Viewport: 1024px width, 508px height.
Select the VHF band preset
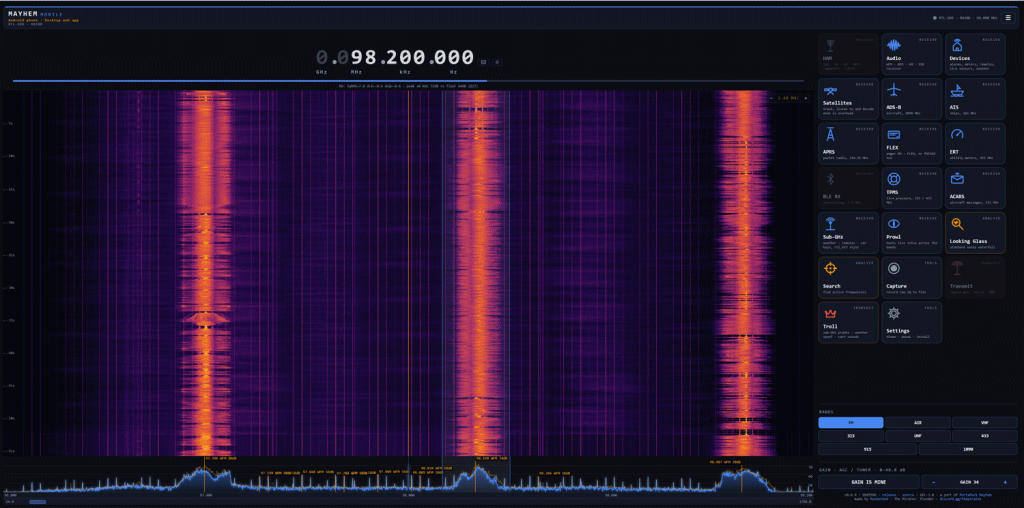pyautogui.click(x=985, y=422)
